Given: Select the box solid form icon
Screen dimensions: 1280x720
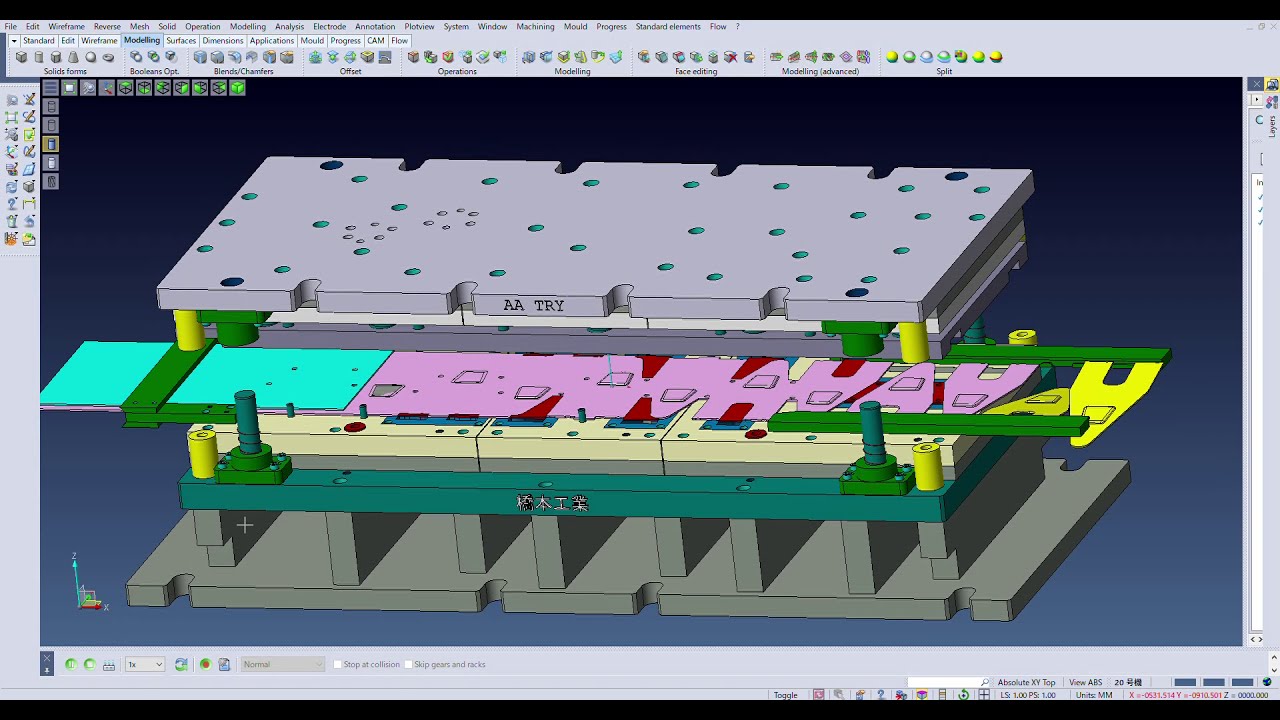Looking at the screenshot, I should pyautogui.click(x=21, y=57).
